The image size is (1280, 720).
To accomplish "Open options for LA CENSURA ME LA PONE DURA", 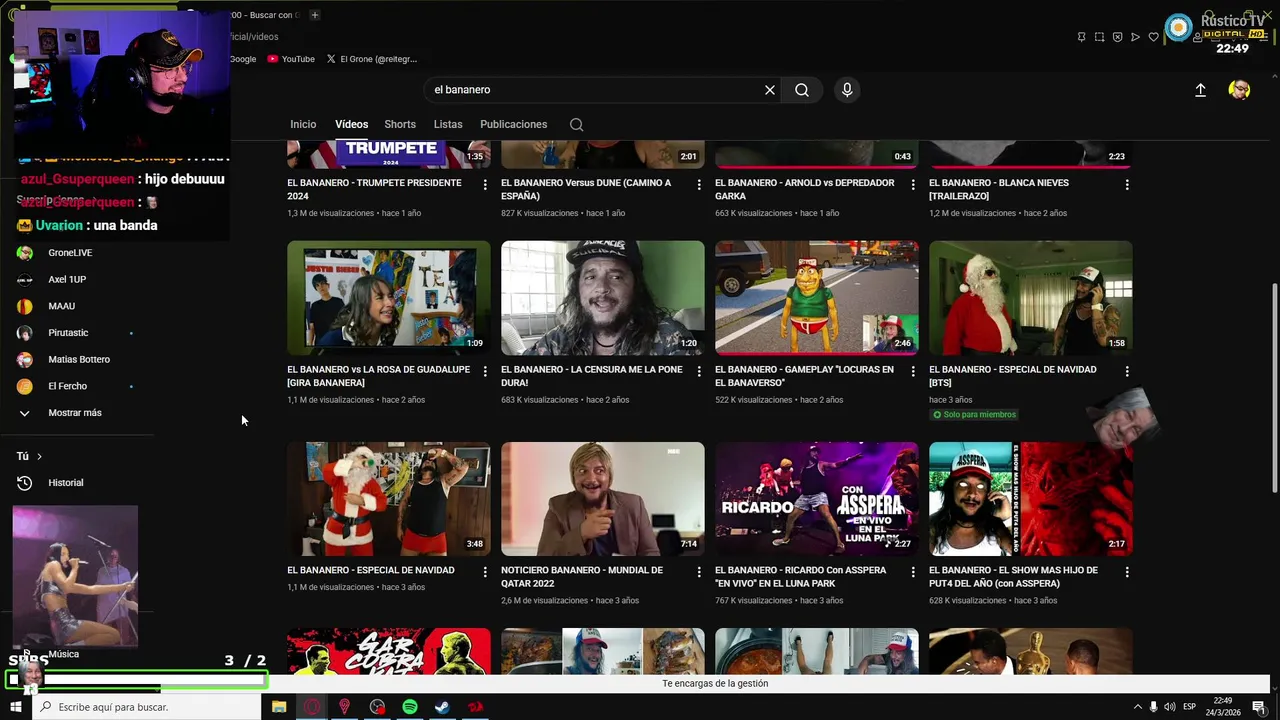I will [699, 371].
